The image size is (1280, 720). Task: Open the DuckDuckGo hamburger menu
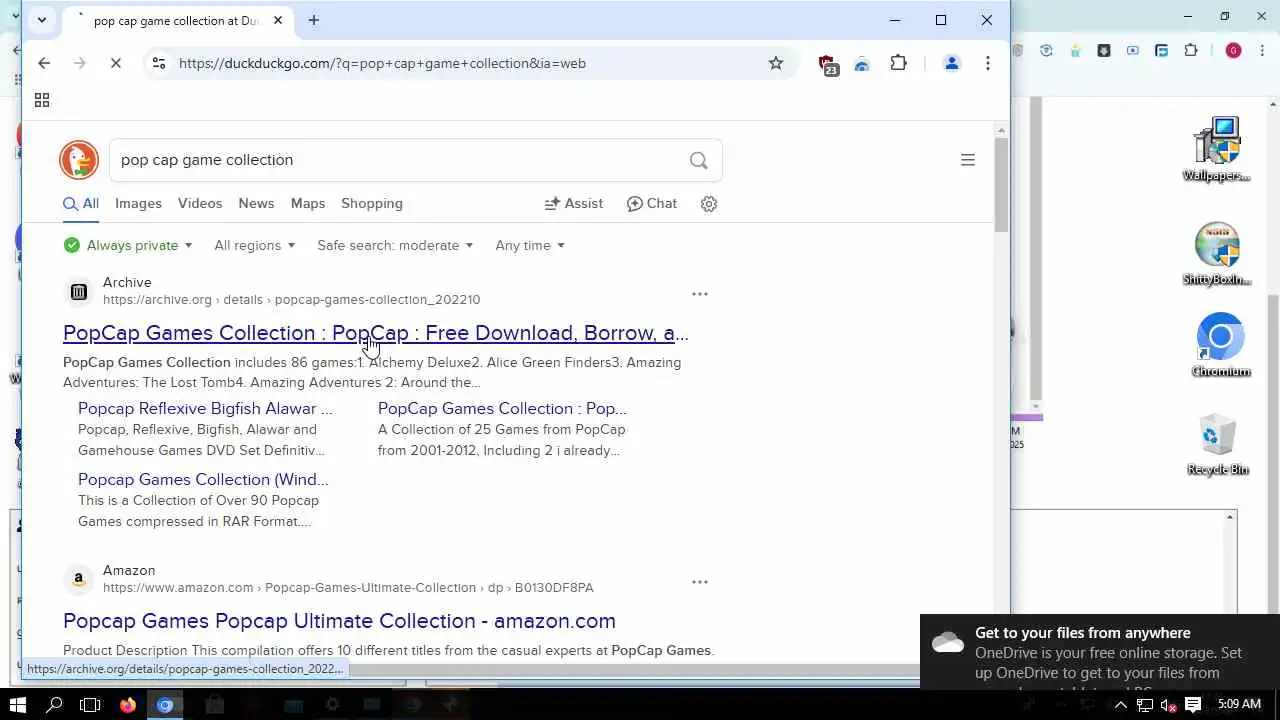(x=968, y=160)
